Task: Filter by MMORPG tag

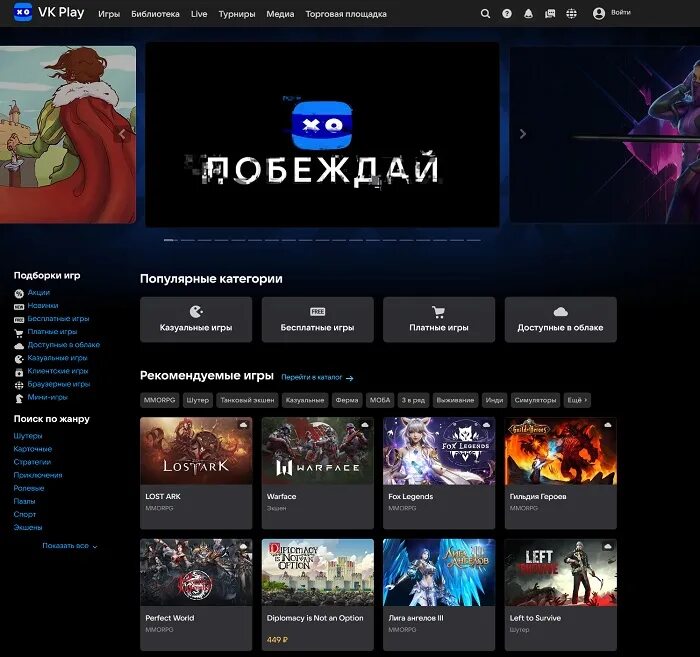Action: [x=159, y=400]
